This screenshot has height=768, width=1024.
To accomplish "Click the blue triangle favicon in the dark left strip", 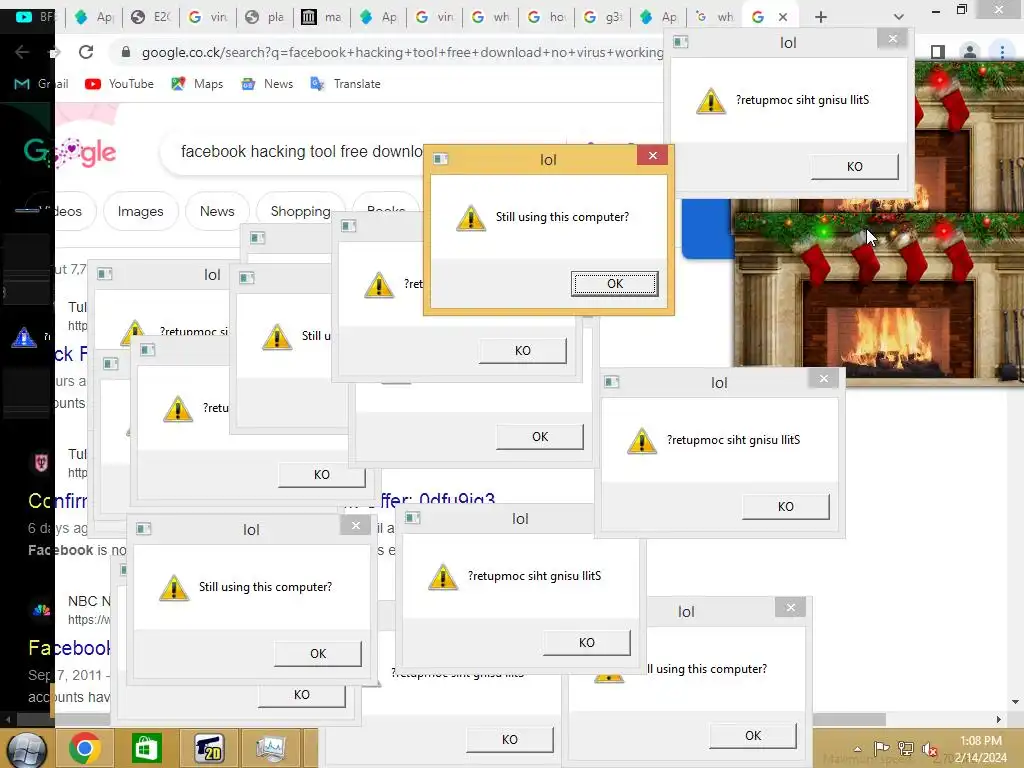I will point(24,338).
